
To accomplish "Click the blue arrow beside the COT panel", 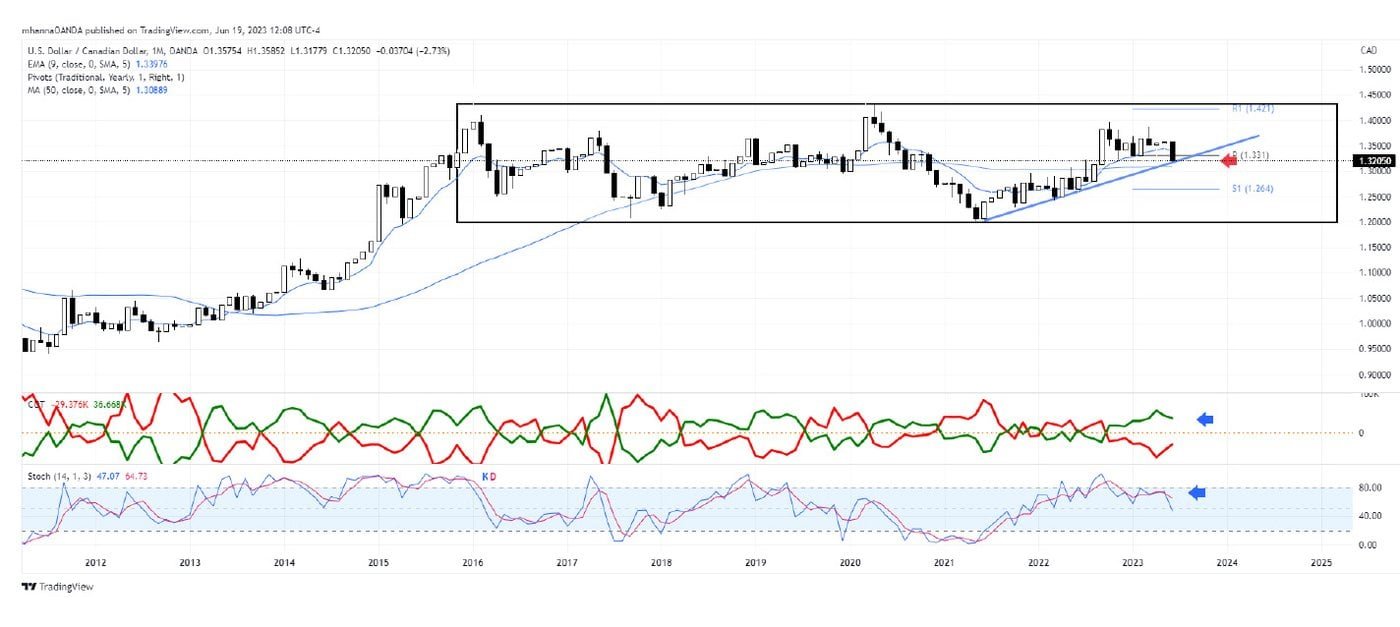I will 1205,420.
